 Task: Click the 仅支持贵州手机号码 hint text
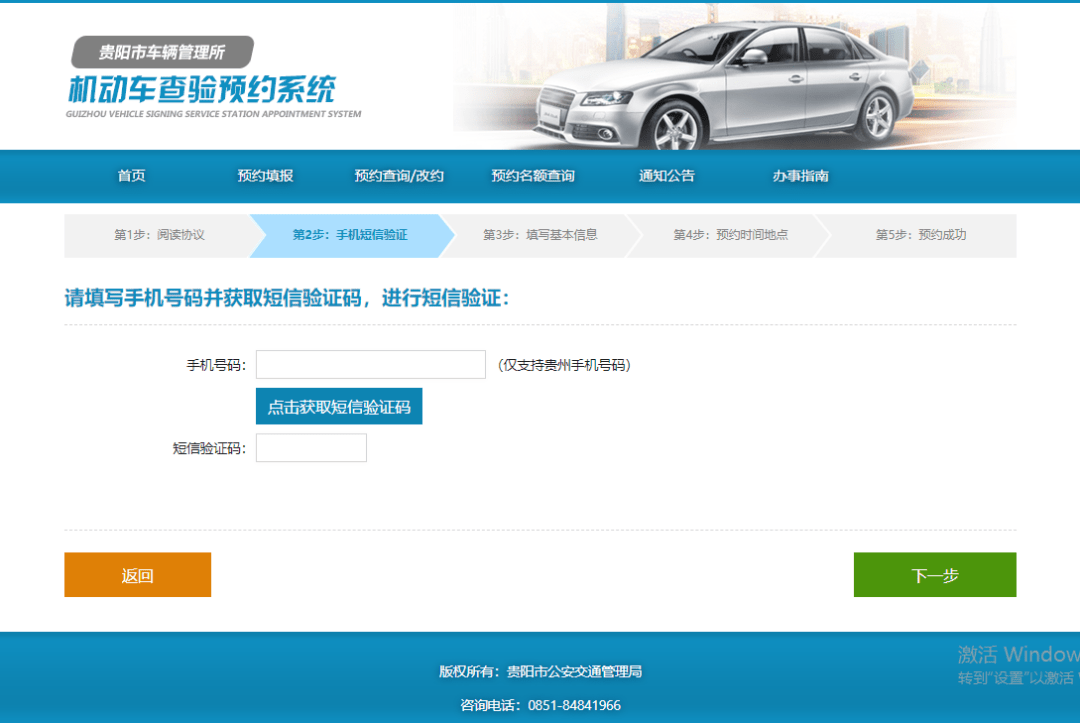[564, 365]
